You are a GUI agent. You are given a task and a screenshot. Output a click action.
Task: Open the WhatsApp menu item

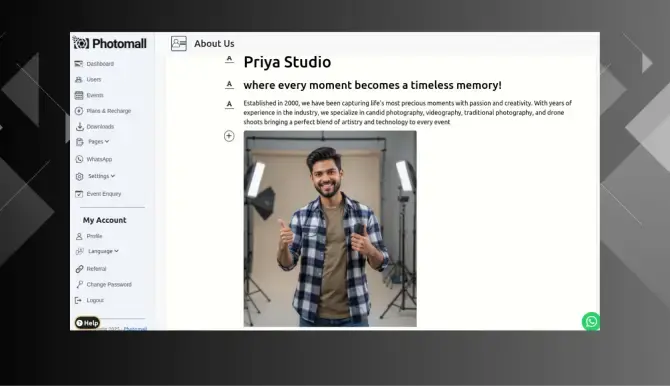coord(99,159)
